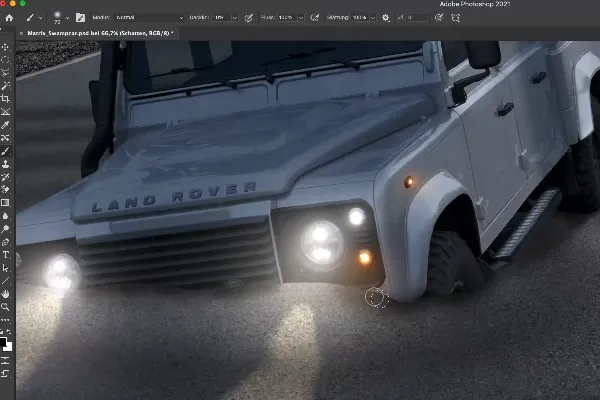Select the Eraser tool
Screen dimensions: 600x400
5,190
